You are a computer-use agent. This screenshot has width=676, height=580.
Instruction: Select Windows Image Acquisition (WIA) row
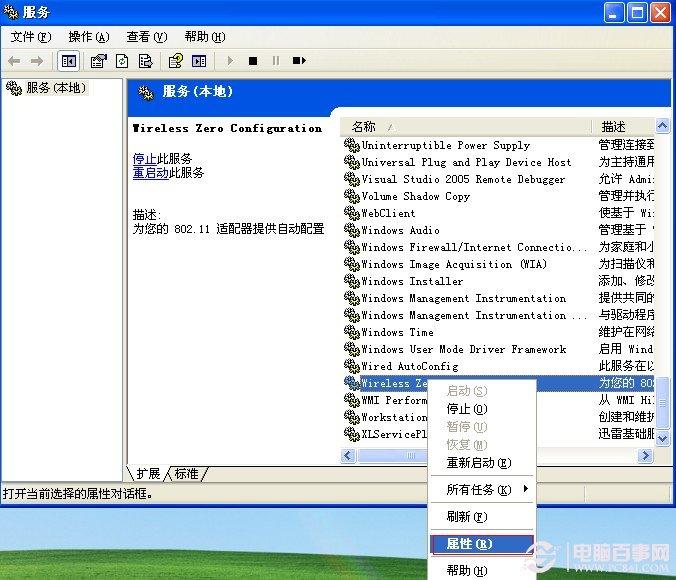click(499, 264)
